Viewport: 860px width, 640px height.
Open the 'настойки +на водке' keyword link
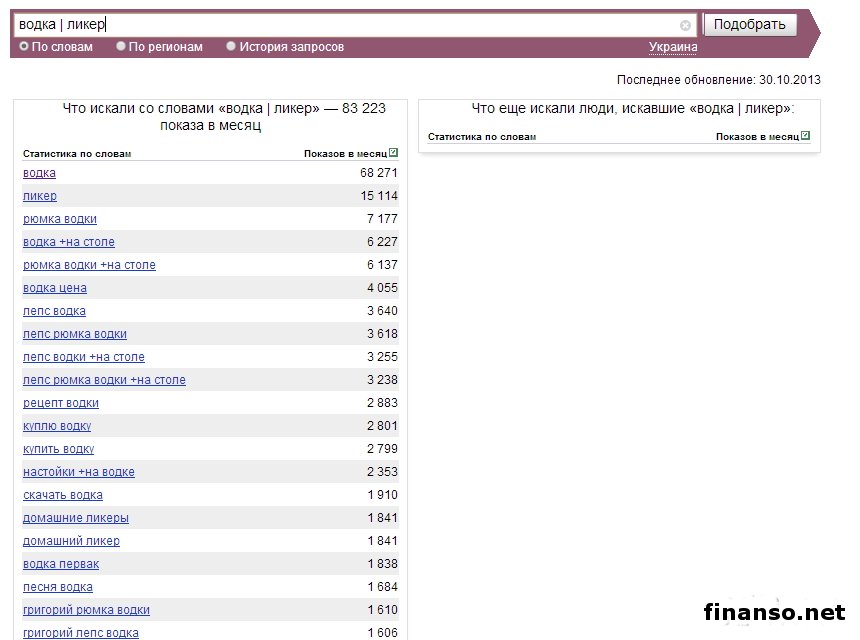coord(79,472)
